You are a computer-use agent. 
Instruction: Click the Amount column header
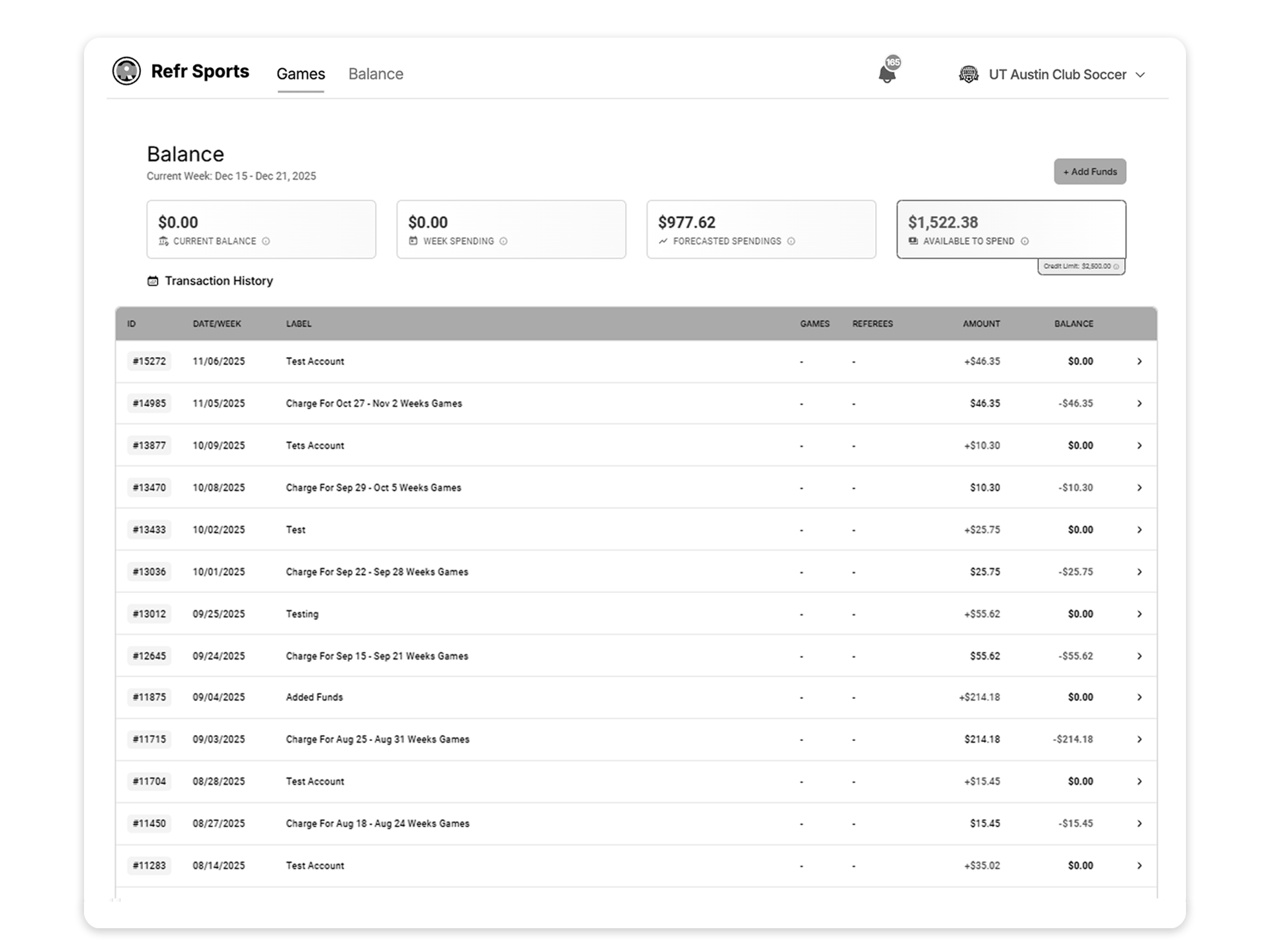pyautogui.click(x=981, y=324)
